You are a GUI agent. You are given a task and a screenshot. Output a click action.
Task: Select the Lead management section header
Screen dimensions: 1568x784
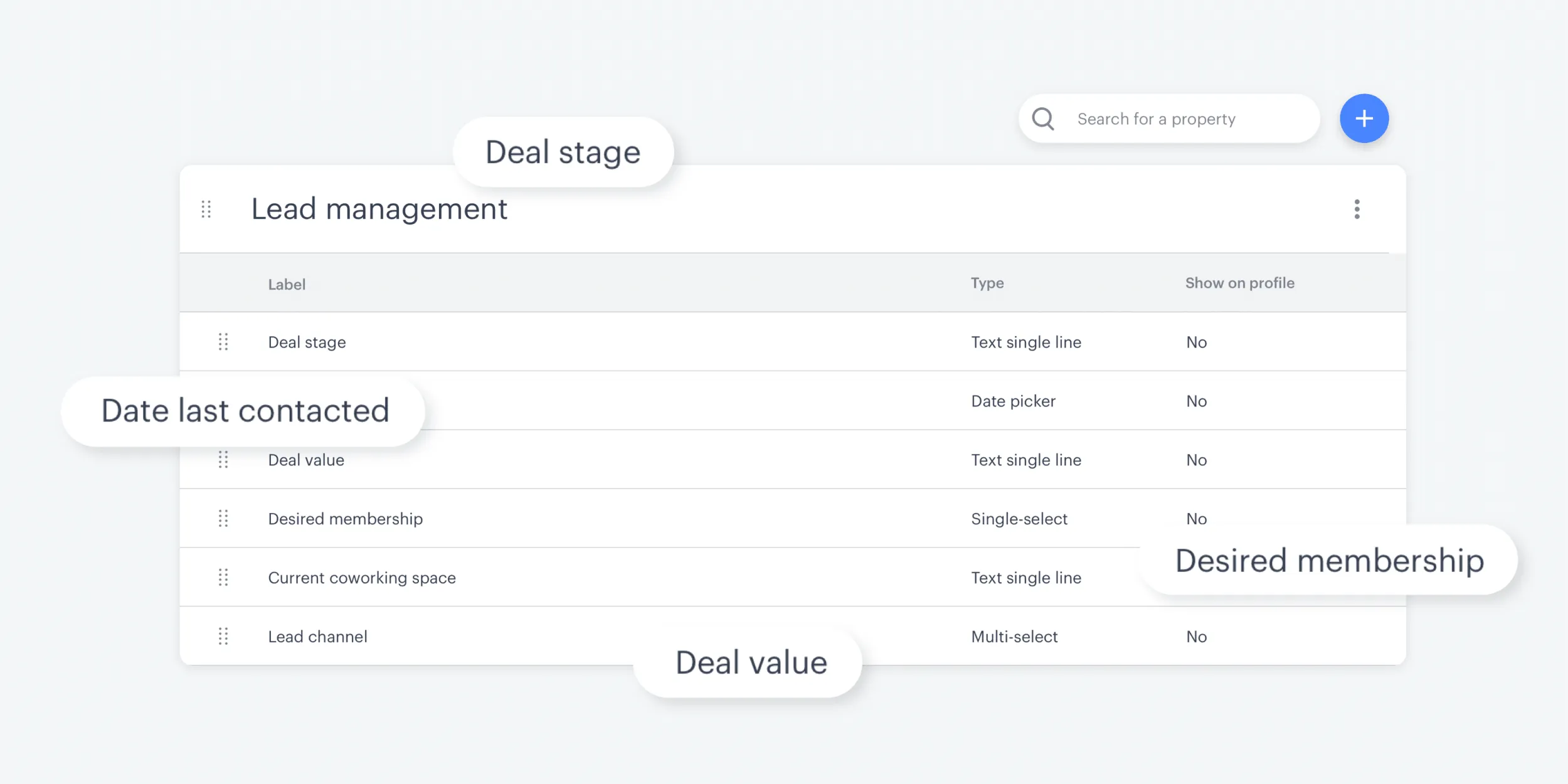[378, 208]
